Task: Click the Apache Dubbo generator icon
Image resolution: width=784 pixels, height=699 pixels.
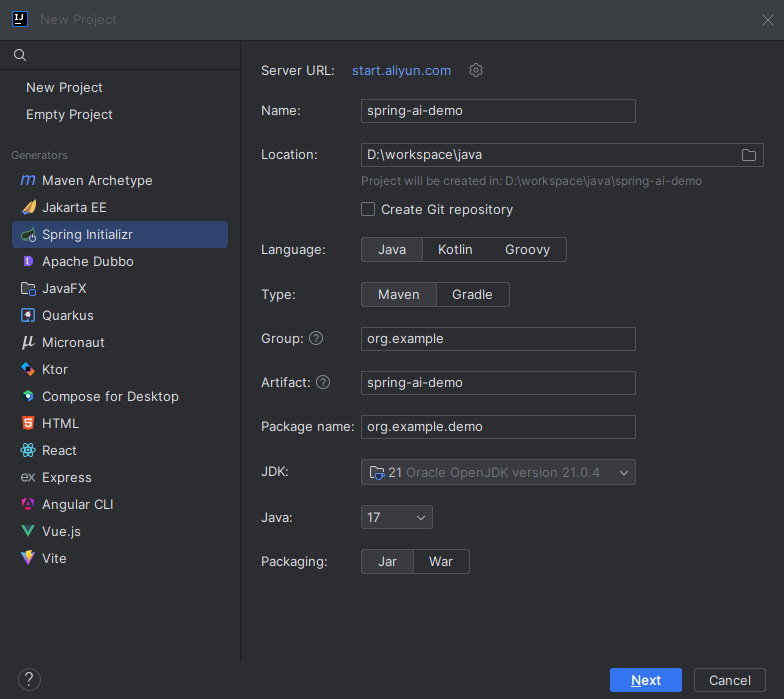Action: click(x=28, y=261)
